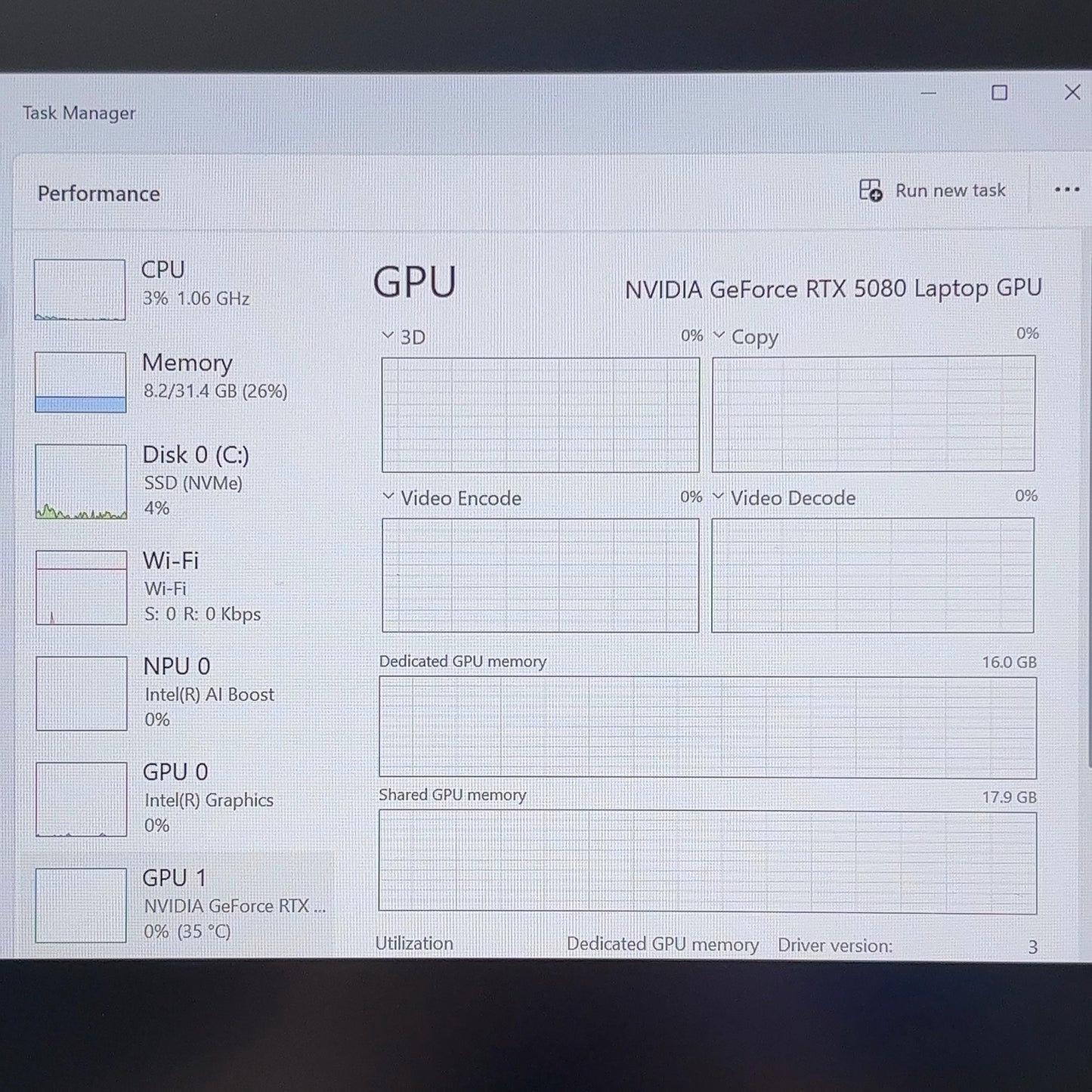Minimize the Task Manager window
The height and width of the screenshot is (1092, 1092).
click(x=929, y=93)
